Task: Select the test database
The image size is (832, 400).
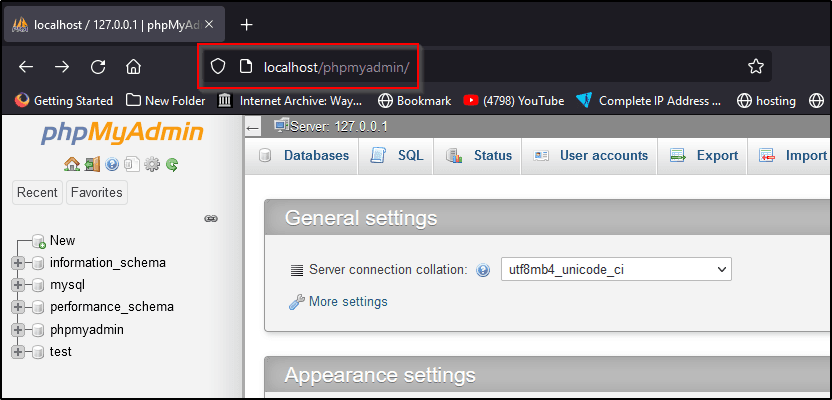Action: [60, 352]
